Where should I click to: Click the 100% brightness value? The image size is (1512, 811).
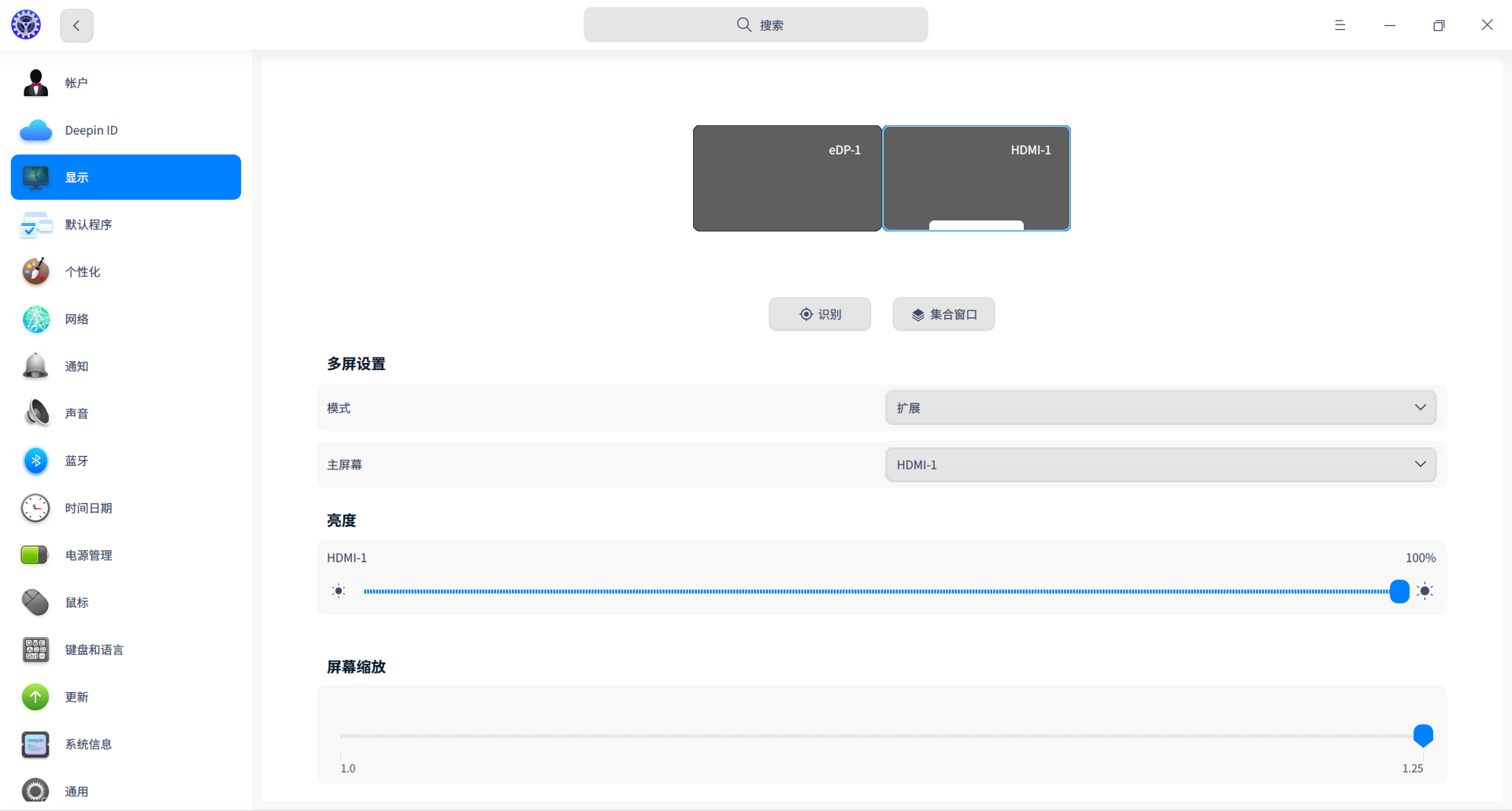click(1421, 557)
